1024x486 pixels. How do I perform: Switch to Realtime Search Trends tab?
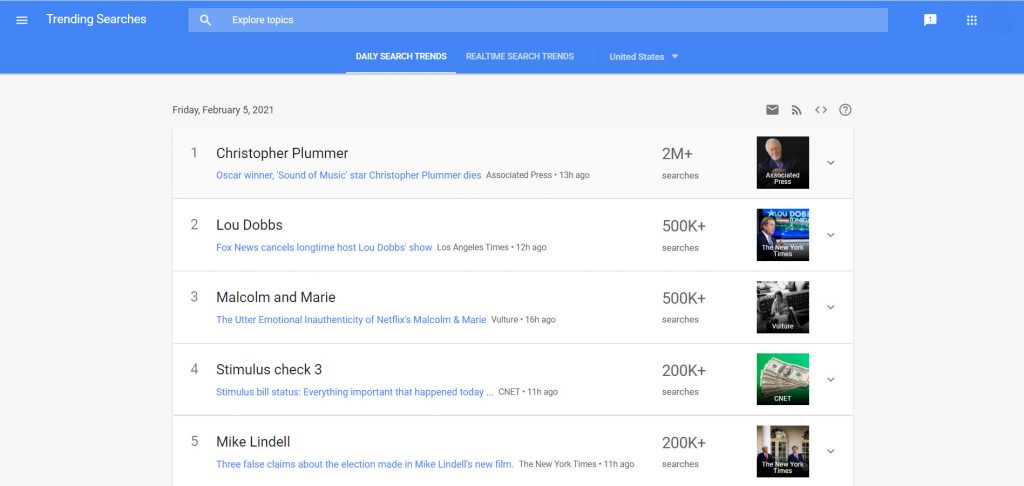(x=520, y=57)
